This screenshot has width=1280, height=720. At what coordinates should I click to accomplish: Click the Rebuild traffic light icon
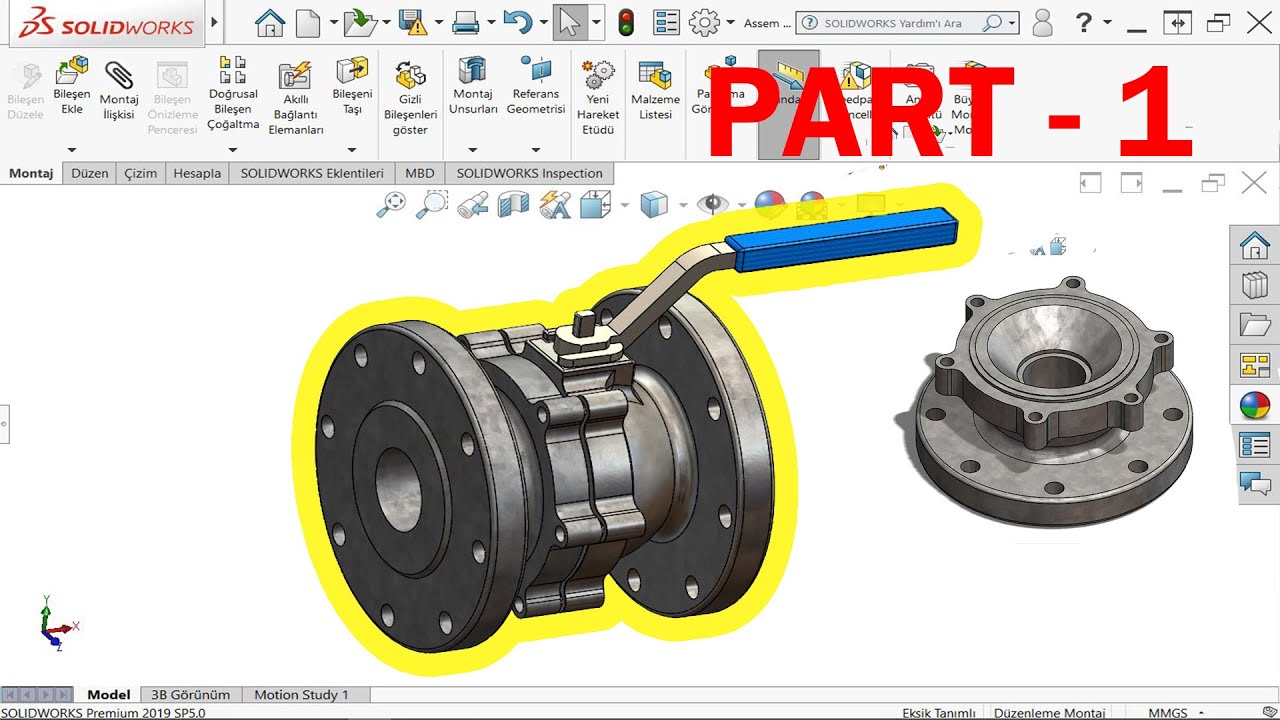click(x=627, y=22)
